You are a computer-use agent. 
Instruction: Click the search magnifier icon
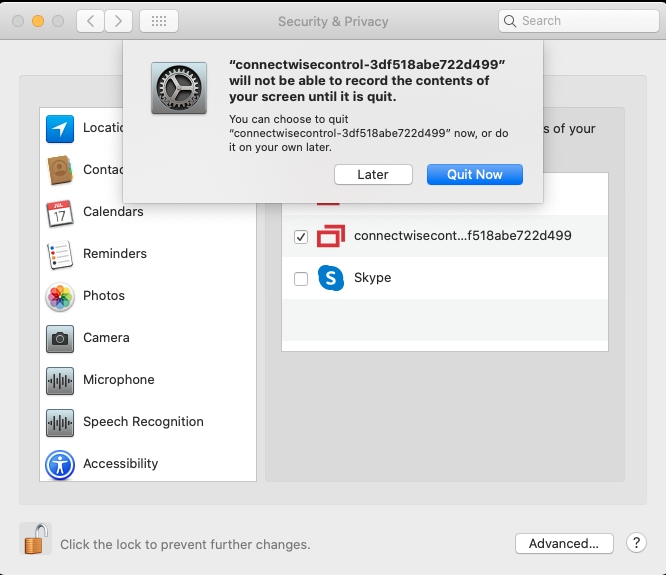point(510,21)
